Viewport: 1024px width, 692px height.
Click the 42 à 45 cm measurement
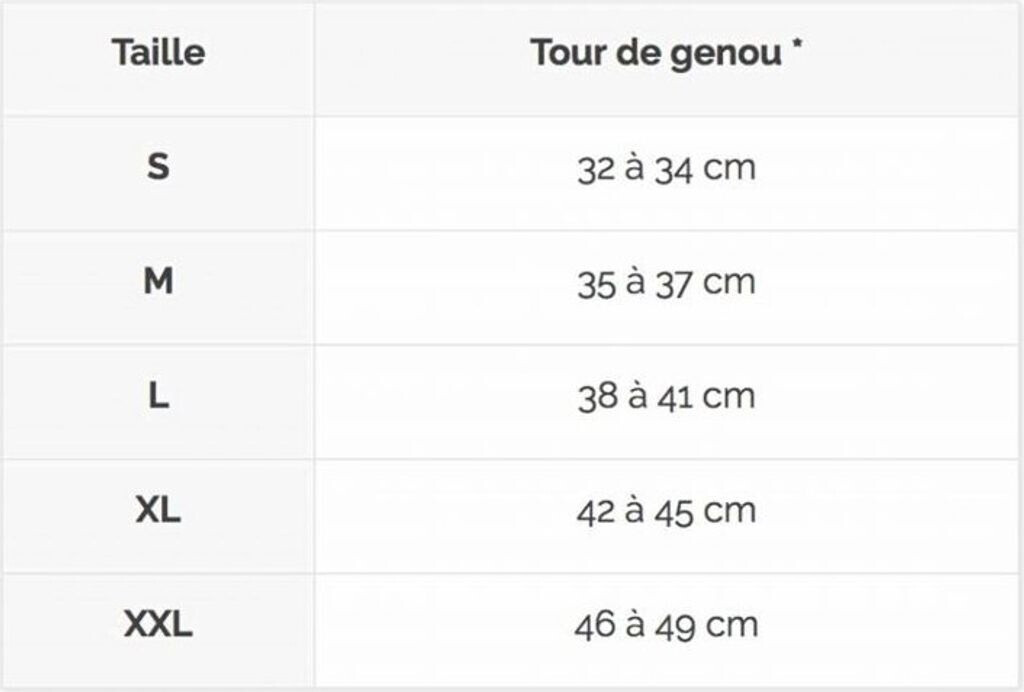(x=666, y=512)
